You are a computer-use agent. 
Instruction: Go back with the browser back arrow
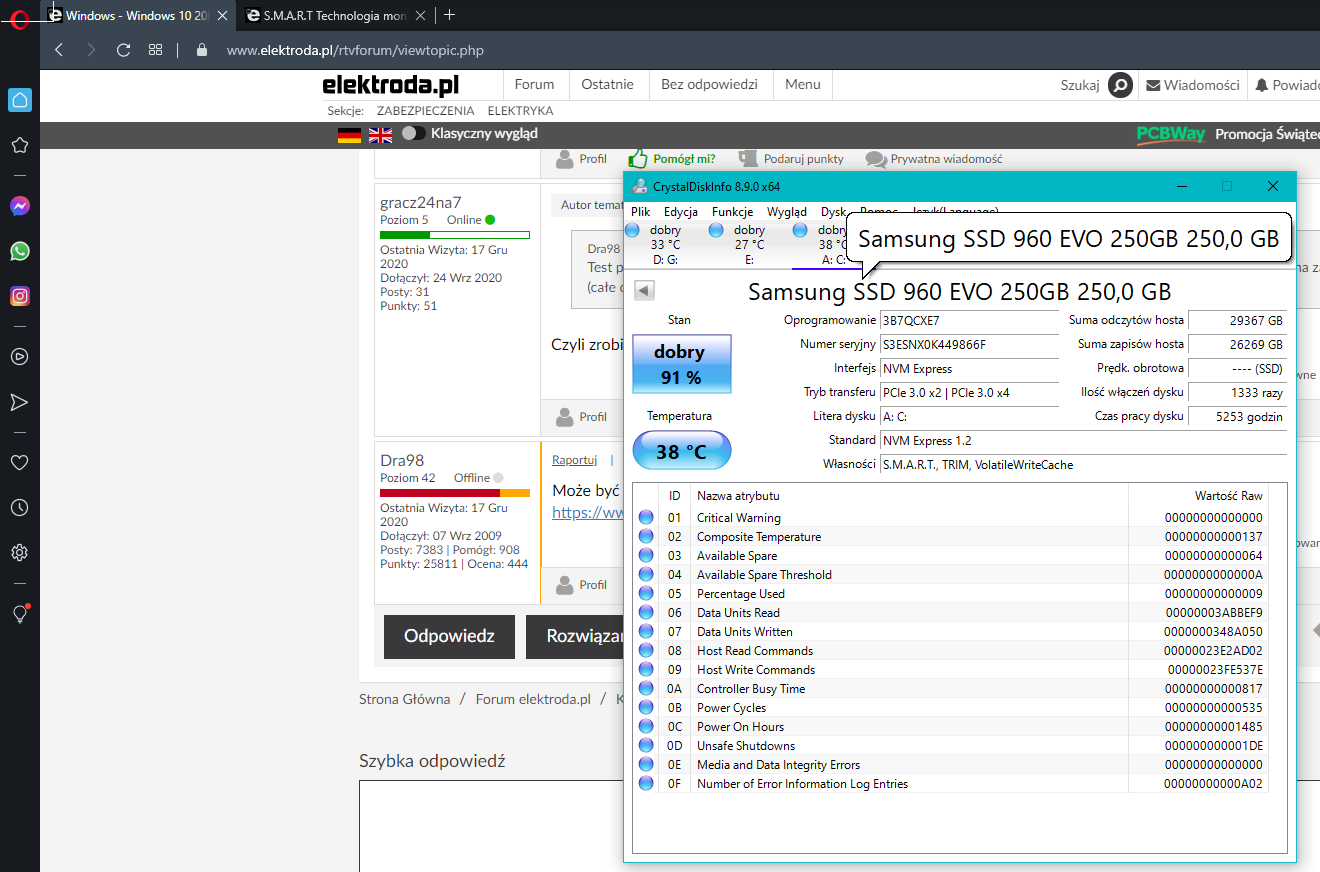(x=59, y=50)
